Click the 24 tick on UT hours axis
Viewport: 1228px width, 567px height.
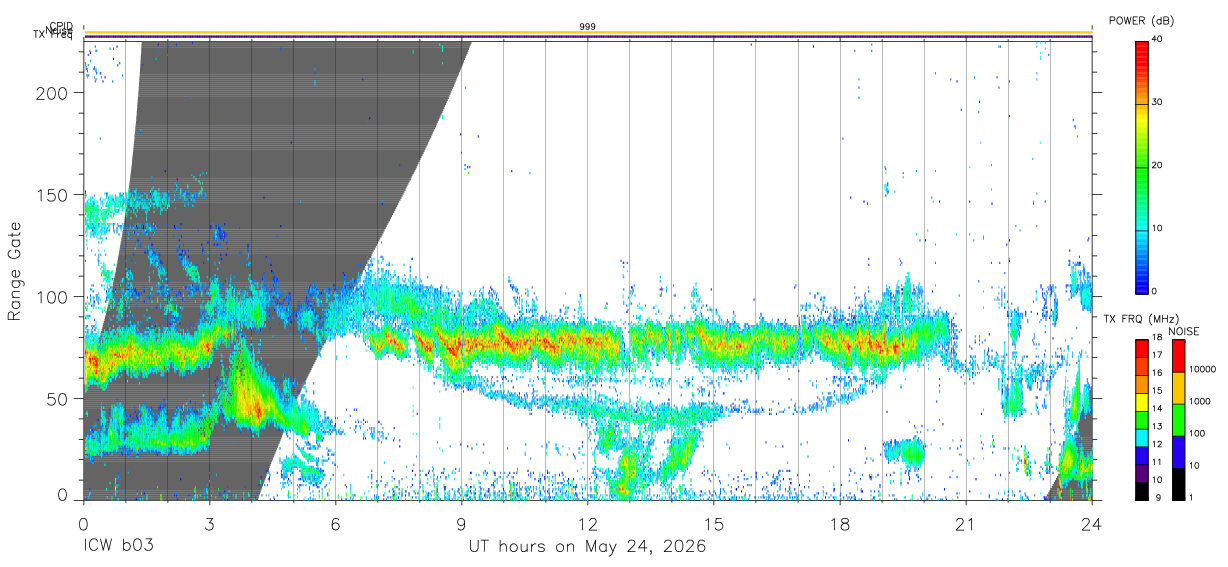tap(1091, 524)
